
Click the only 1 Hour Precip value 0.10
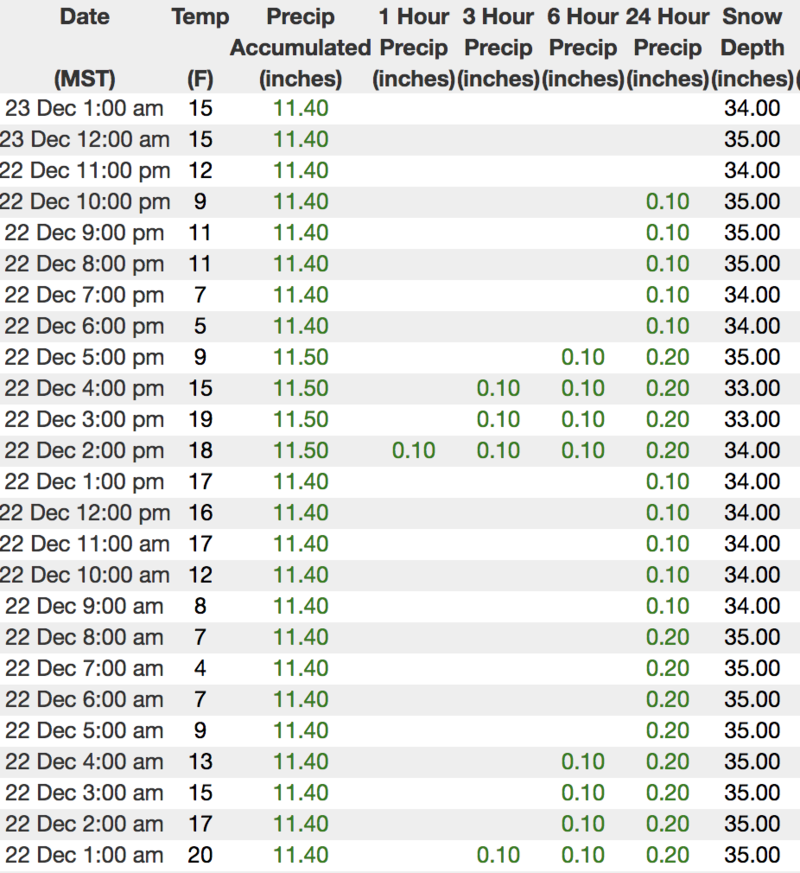414,450
